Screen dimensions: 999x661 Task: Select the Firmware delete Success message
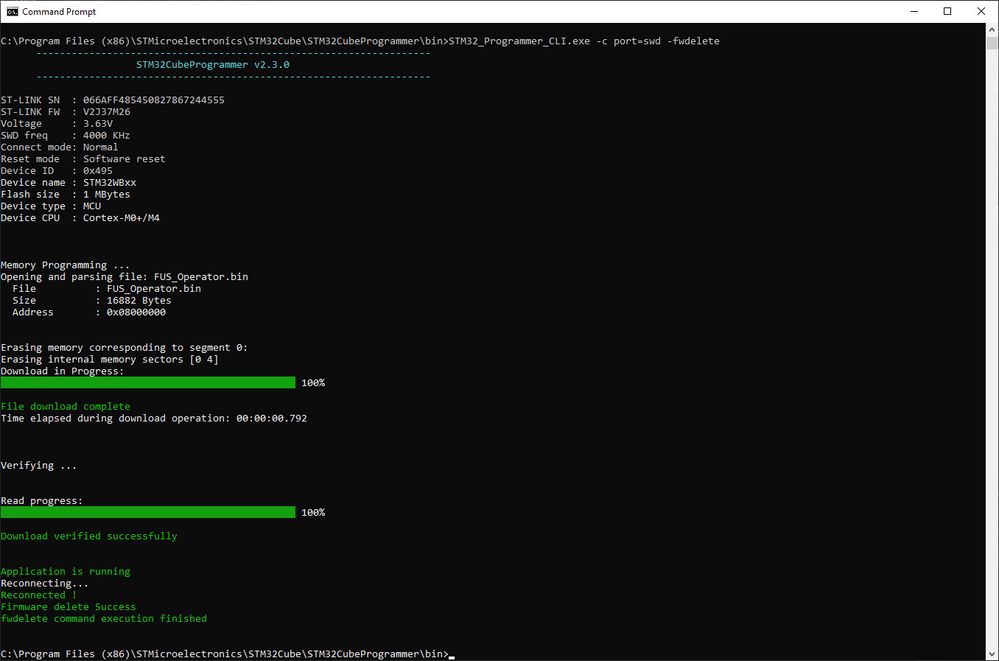(x=68, y=607)
